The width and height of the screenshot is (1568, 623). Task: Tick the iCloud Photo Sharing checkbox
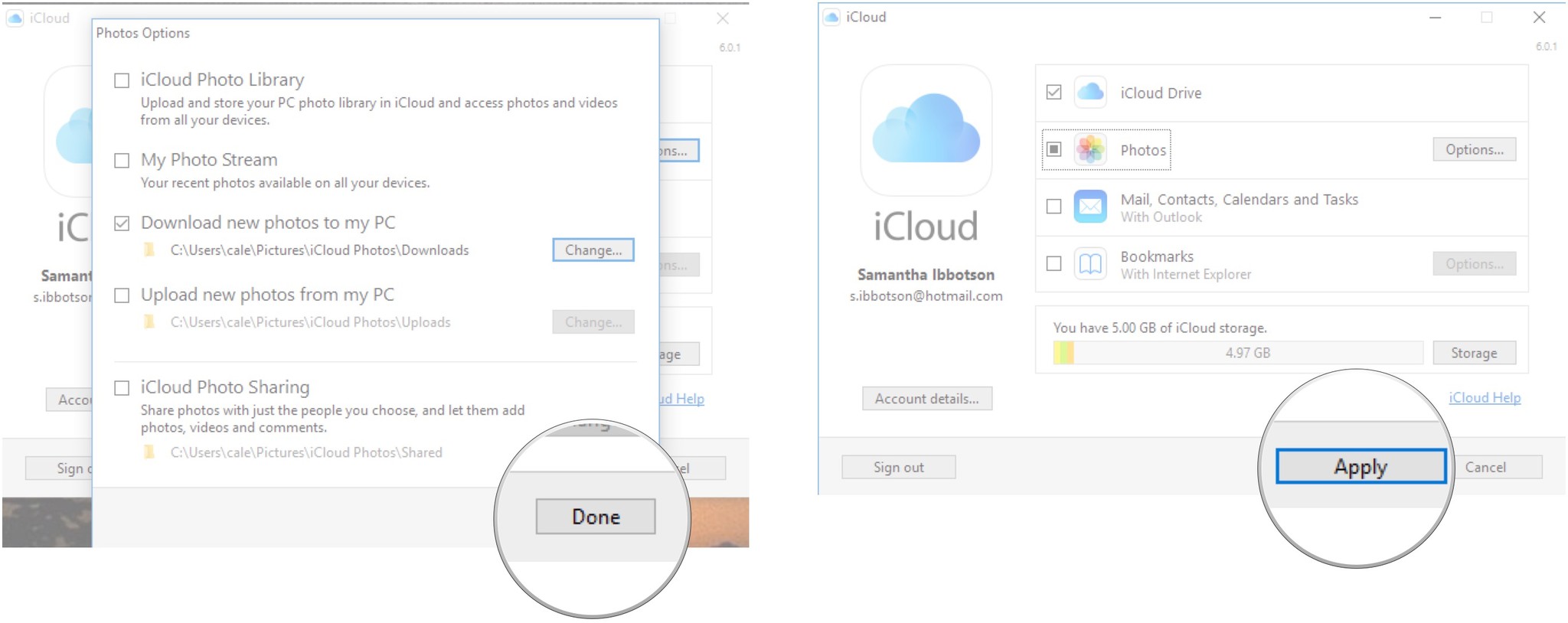122,388
